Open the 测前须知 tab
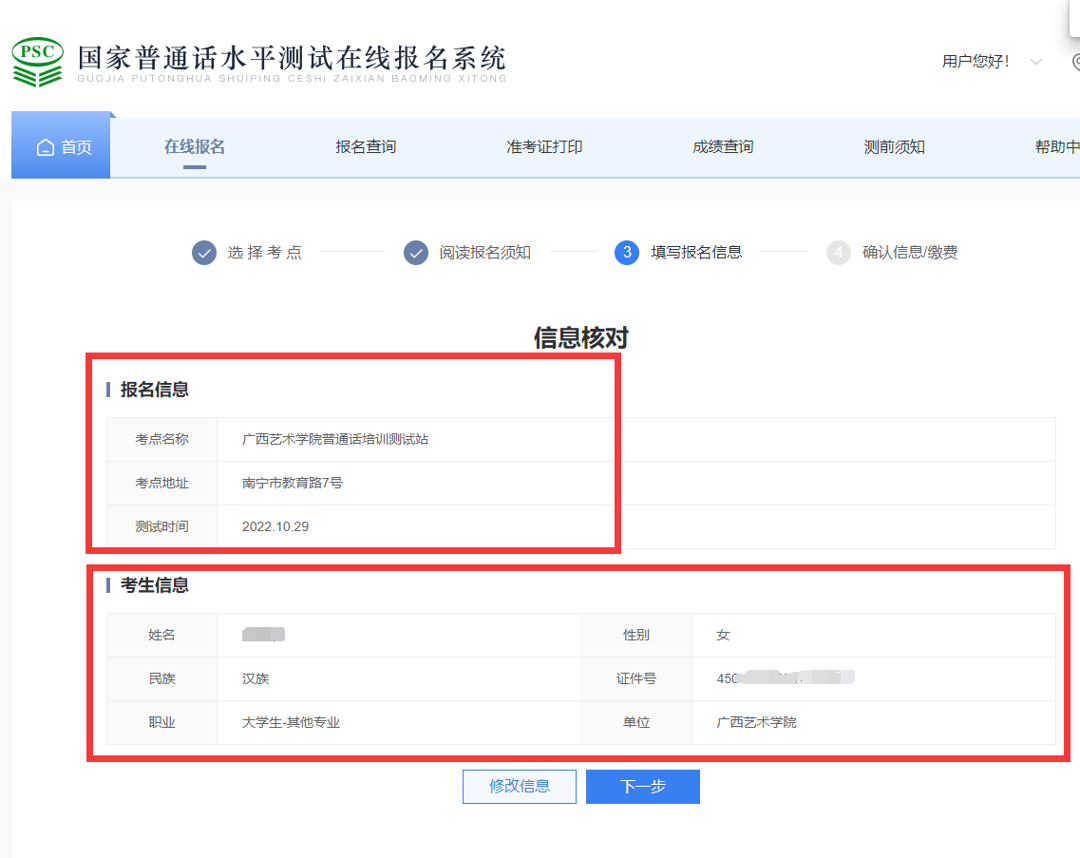 [x=894, y=147]
